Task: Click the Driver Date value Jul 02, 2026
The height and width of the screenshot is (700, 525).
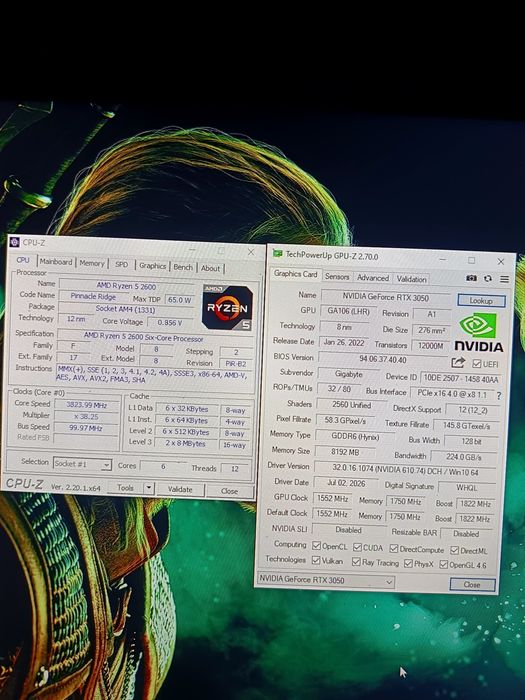Action: tap(346, 483)
